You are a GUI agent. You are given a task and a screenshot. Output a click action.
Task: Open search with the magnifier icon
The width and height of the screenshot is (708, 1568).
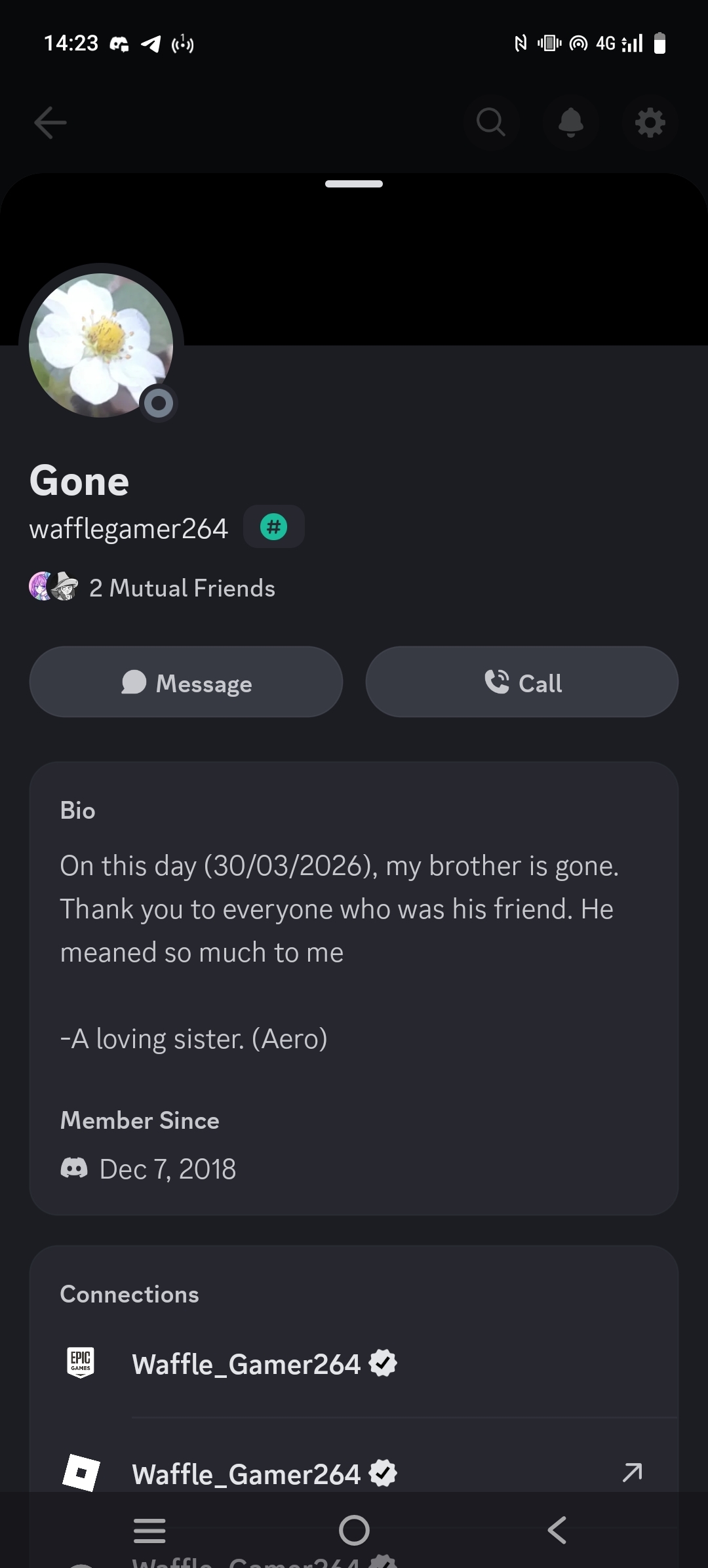pyautogui.click(x=491, y=123)
